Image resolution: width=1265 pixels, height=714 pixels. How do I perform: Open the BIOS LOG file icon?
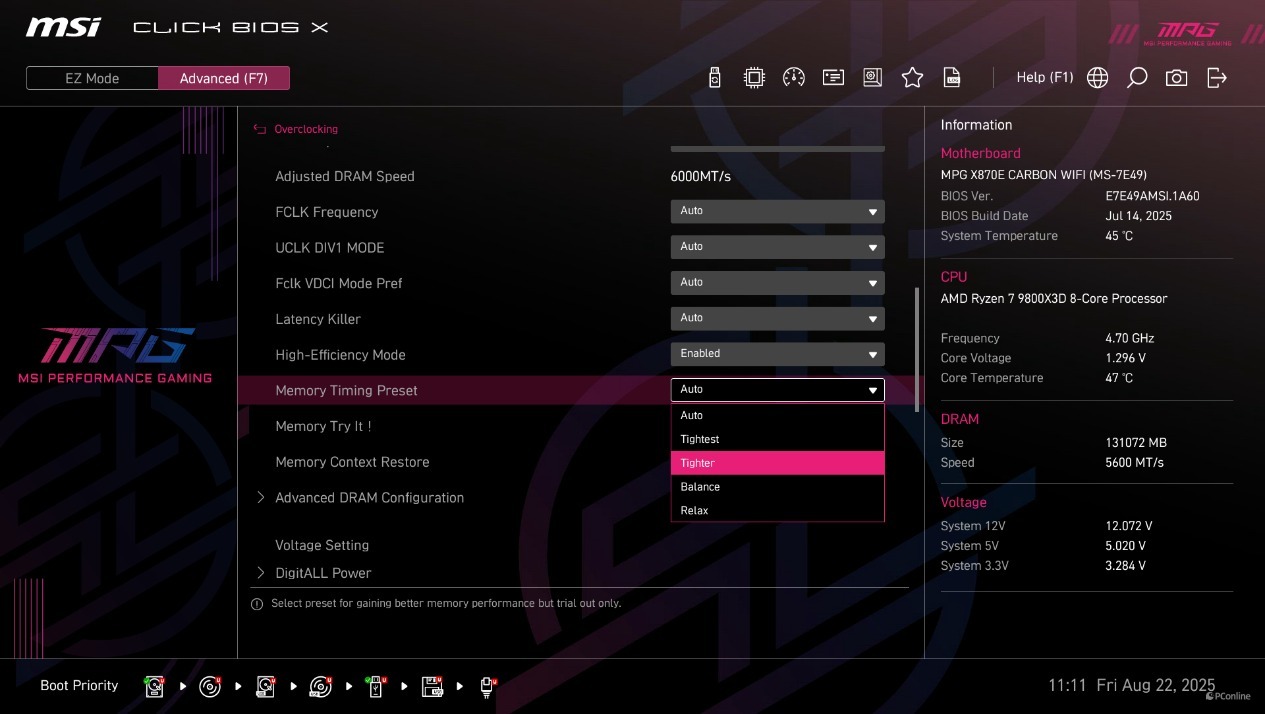(952, 78)
